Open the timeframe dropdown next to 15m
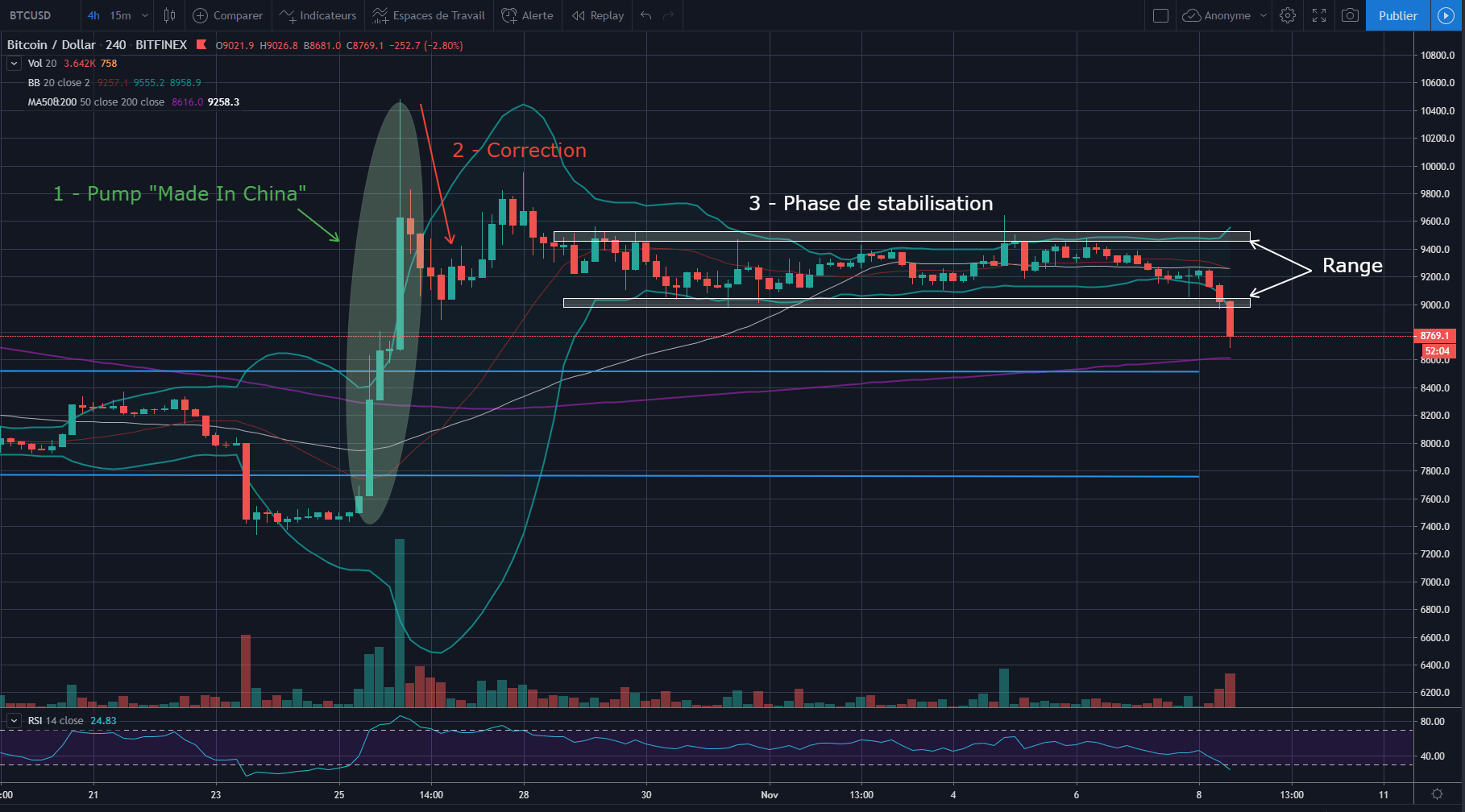This screenshot has width=1465, height=812. (x=143, y=15)
